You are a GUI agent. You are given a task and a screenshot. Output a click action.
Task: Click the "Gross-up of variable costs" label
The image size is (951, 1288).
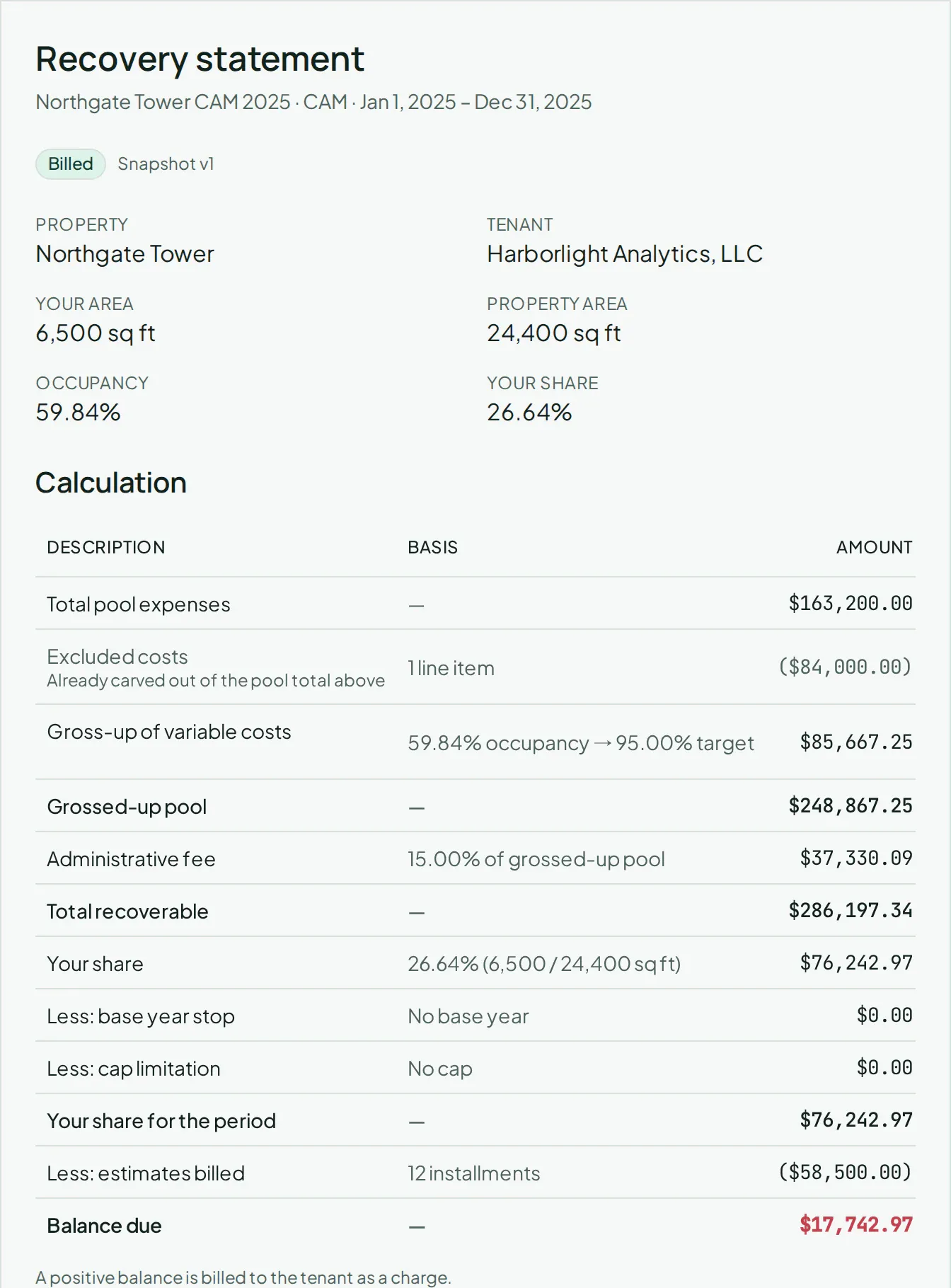pos(169,732)
